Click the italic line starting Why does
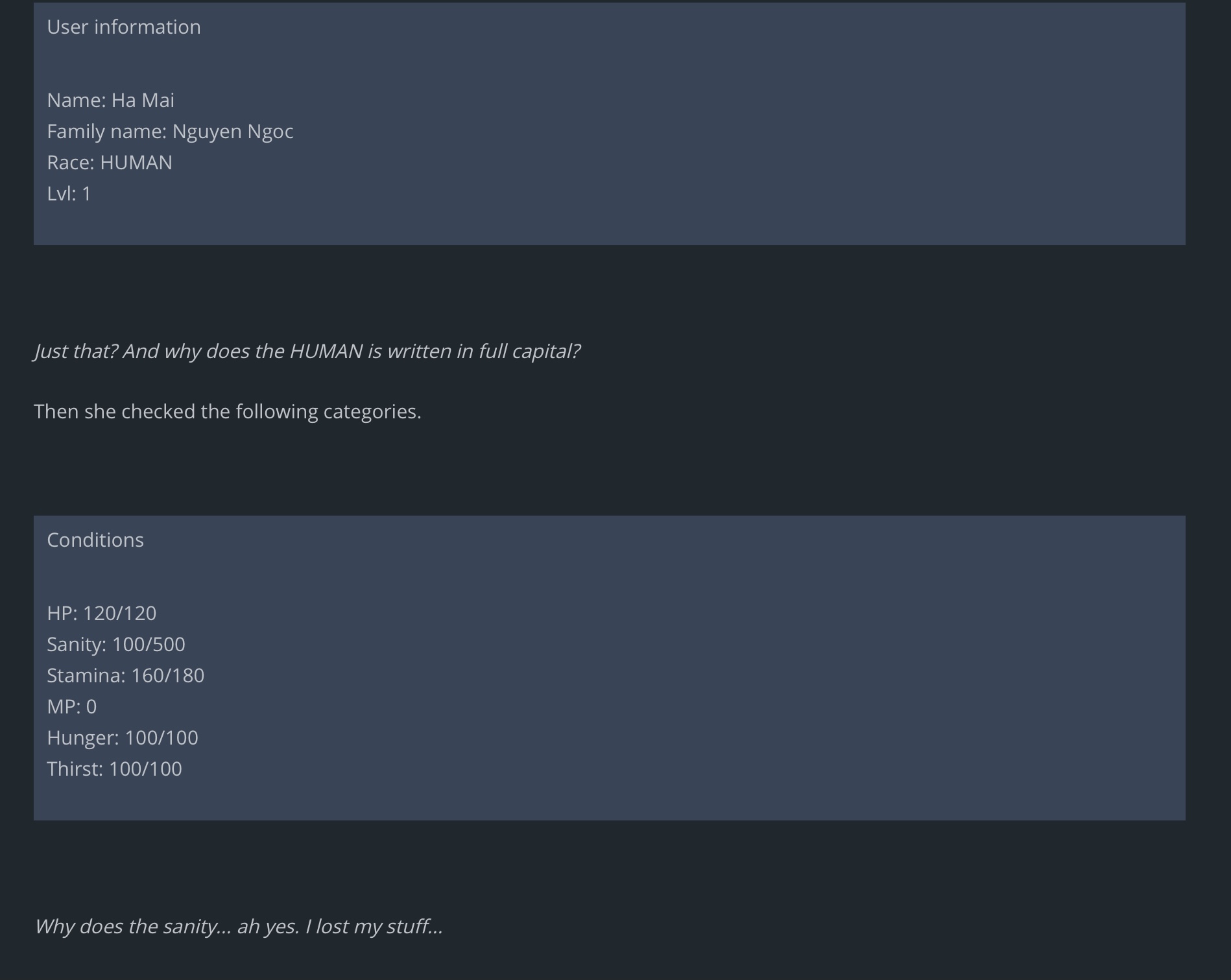This screenshot has height=980, width=1231. point(239,927)
